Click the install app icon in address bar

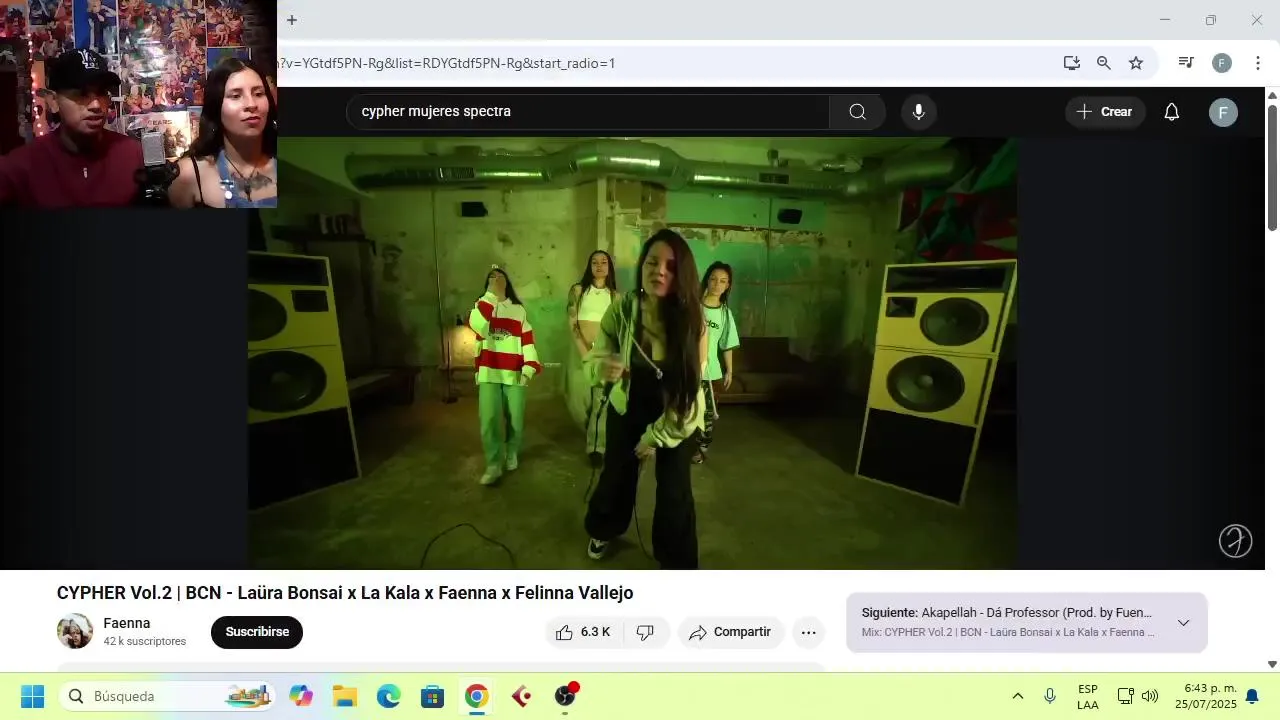coord(1072,63)
